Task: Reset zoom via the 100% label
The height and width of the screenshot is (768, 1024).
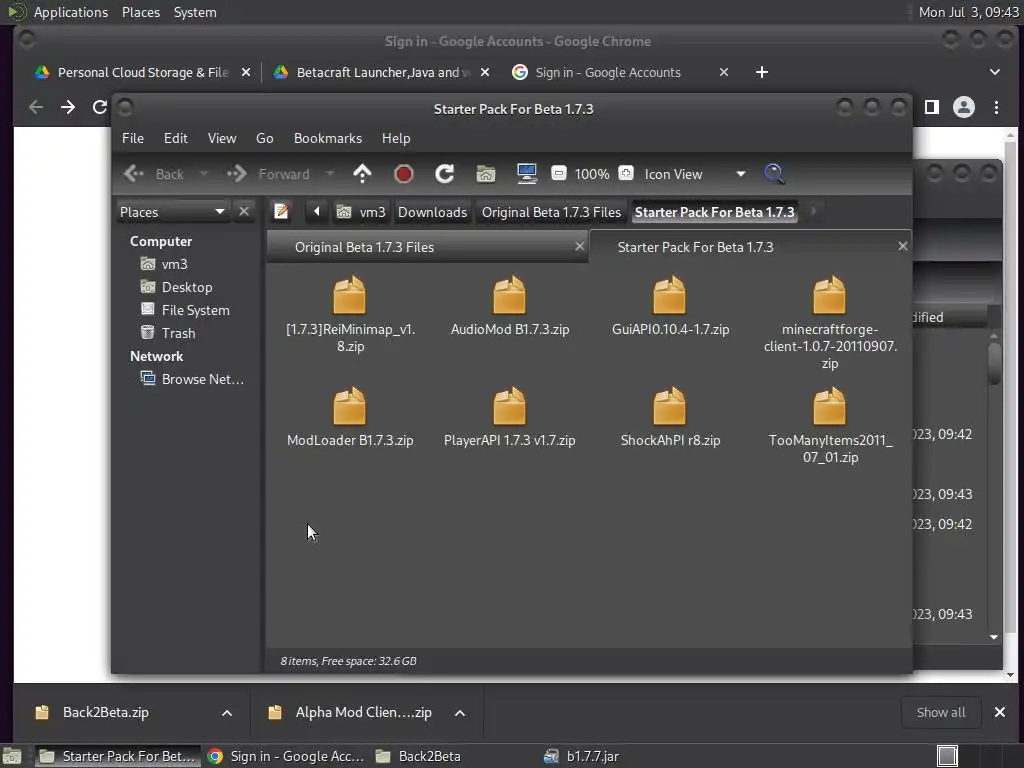Action: tap(592, 174)
